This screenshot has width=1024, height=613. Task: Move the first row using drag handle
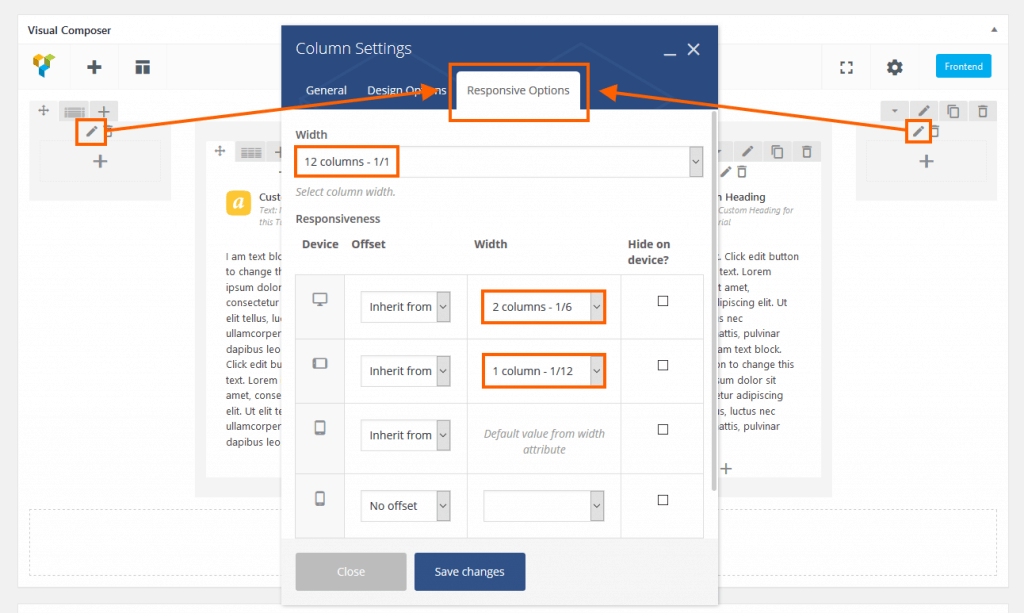(44, 111)
